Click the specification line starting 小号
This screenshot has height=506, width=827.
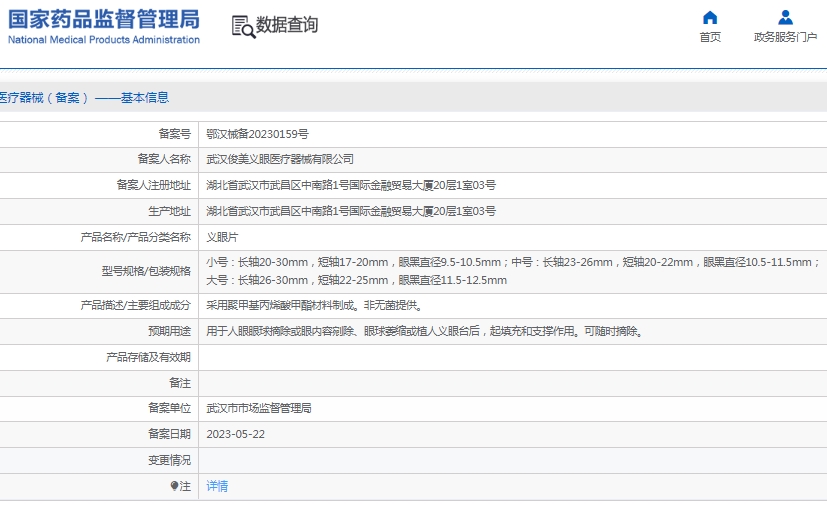pyautogui.click(x=513, y=262)
